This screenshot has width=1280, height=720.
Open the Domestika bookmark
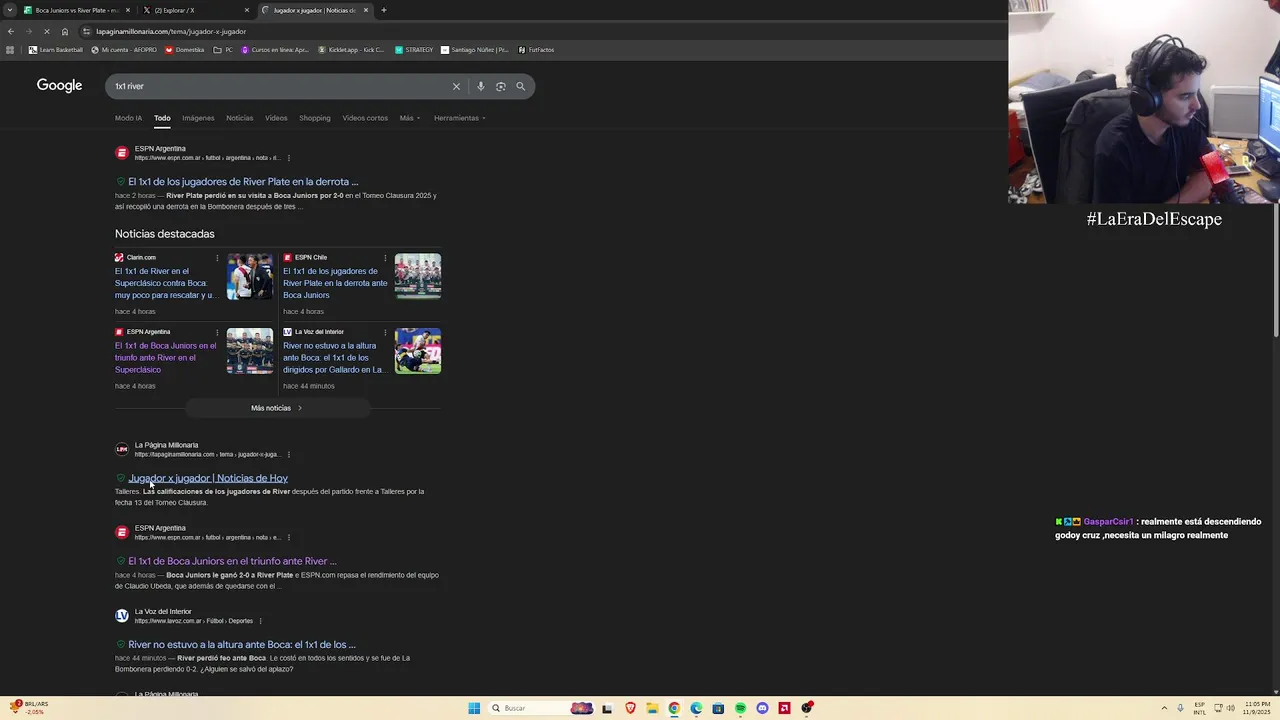click(184, 50)
